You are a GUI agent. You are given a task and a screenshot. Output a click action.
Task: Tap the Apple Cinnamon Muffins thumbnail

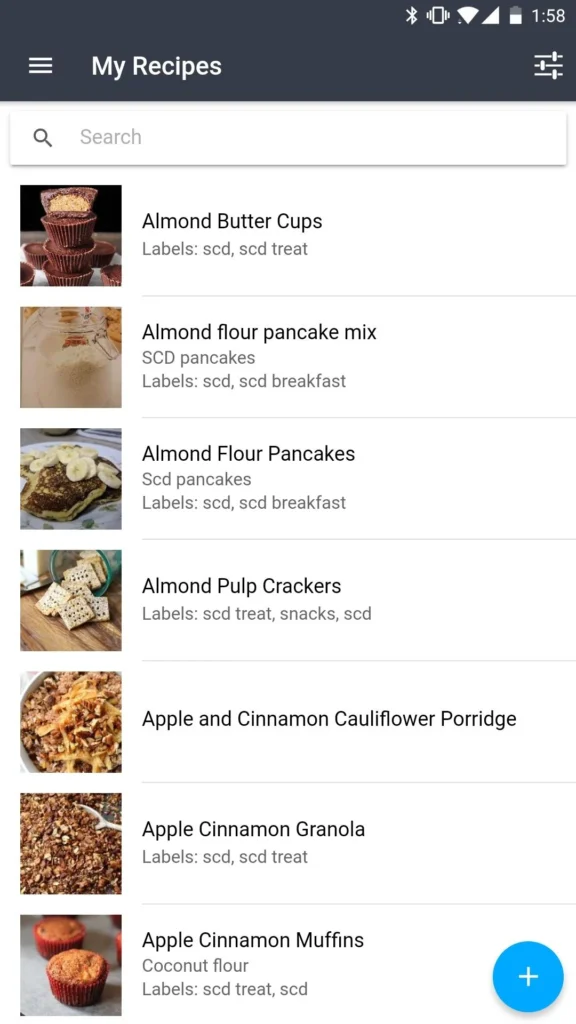click(x=71, y=965)
